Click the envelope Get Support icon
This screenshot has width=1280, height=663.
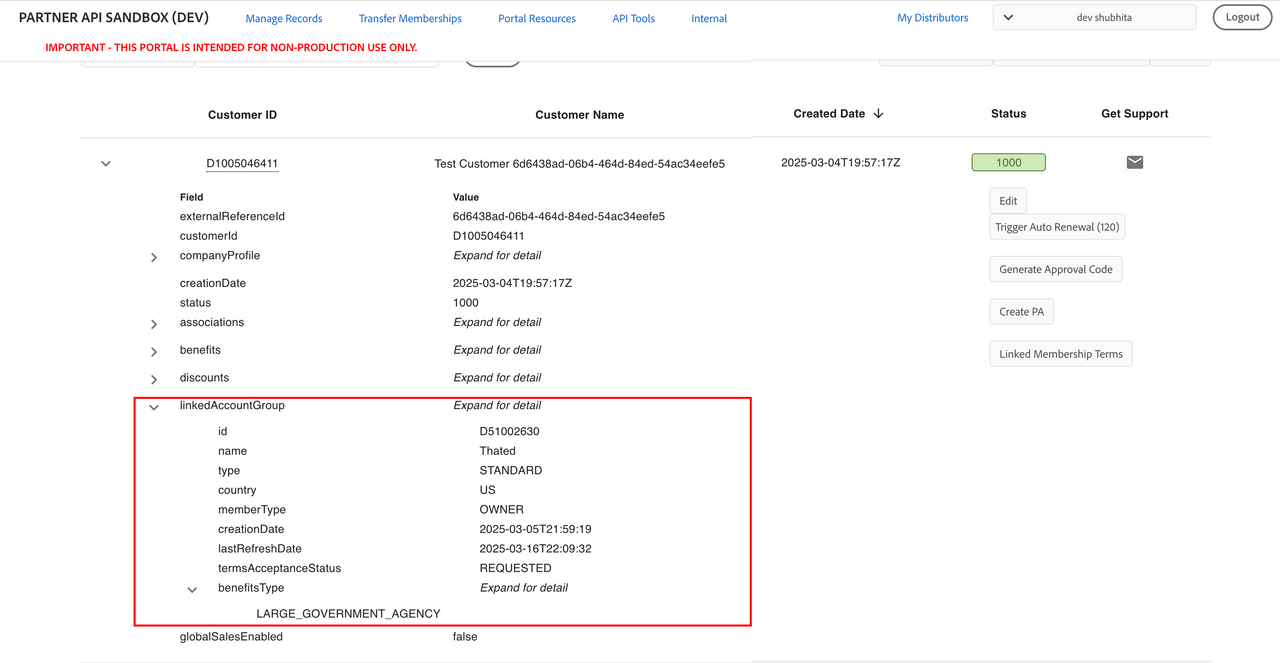pos(1134,162)
